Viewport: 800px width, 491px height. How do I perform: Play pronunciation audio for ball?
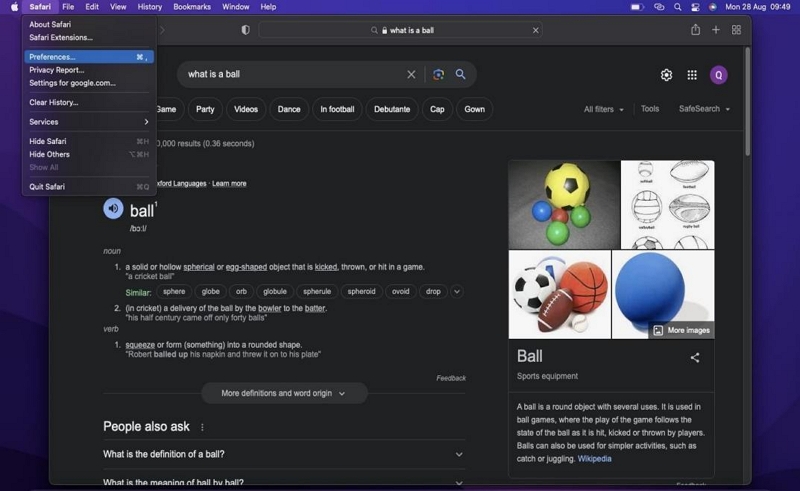pyautogui.click(x=113, y=208)
